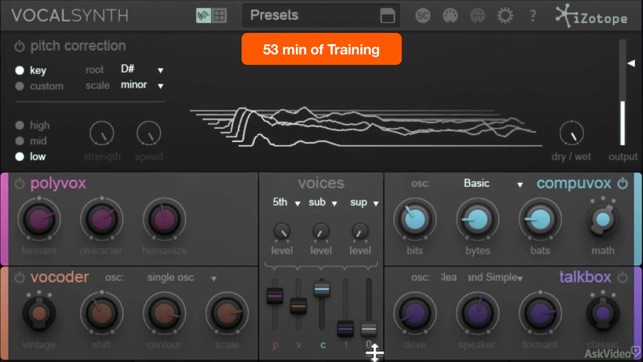The height and width of the screenshot is (362, 643).
Task: Toggle polyvox power button
Action: (19, 183)
